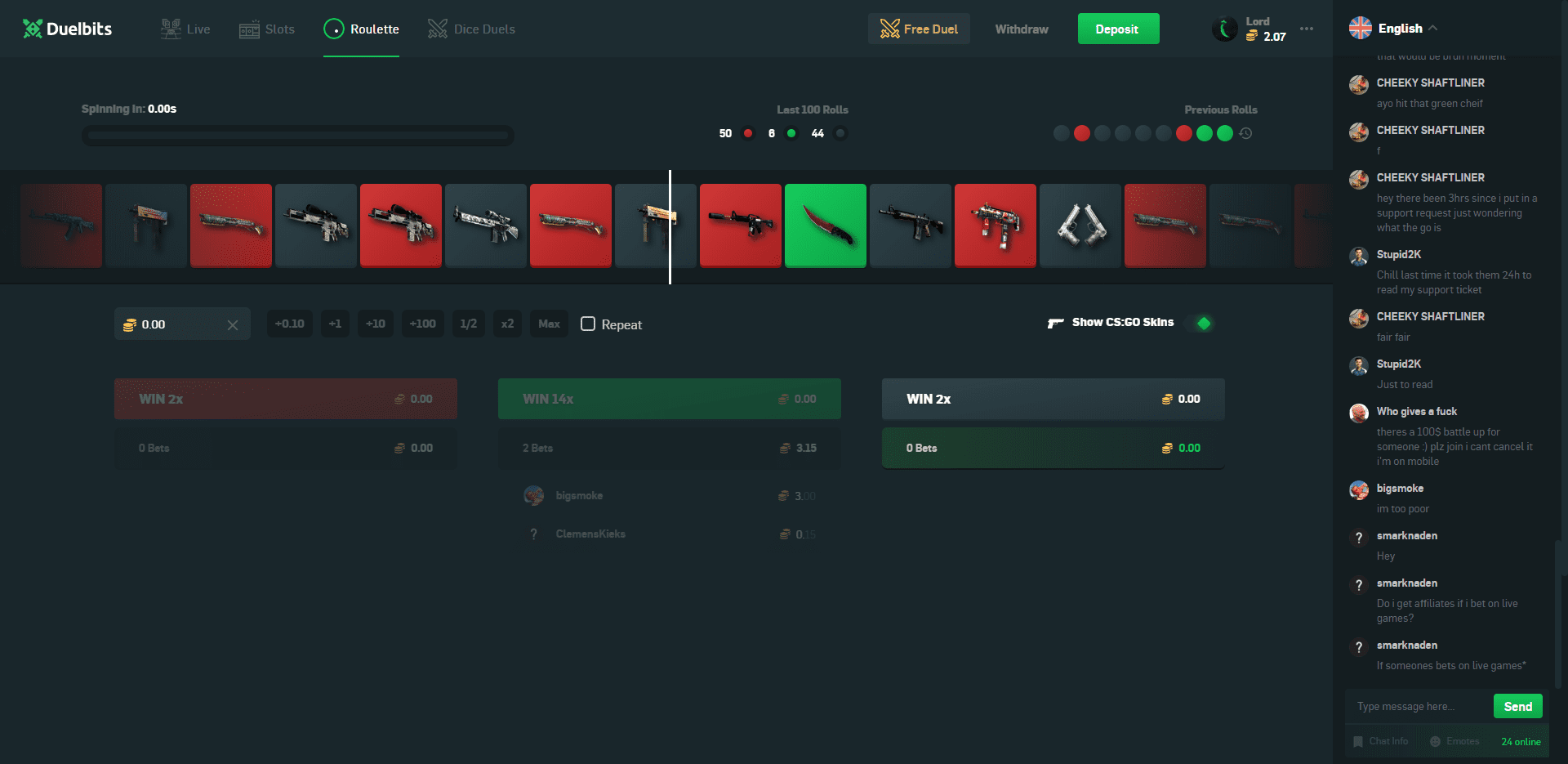The height and width of the screenshot is (764, 1568).
Task: Send the chat message
Action: coord(1518,706)
